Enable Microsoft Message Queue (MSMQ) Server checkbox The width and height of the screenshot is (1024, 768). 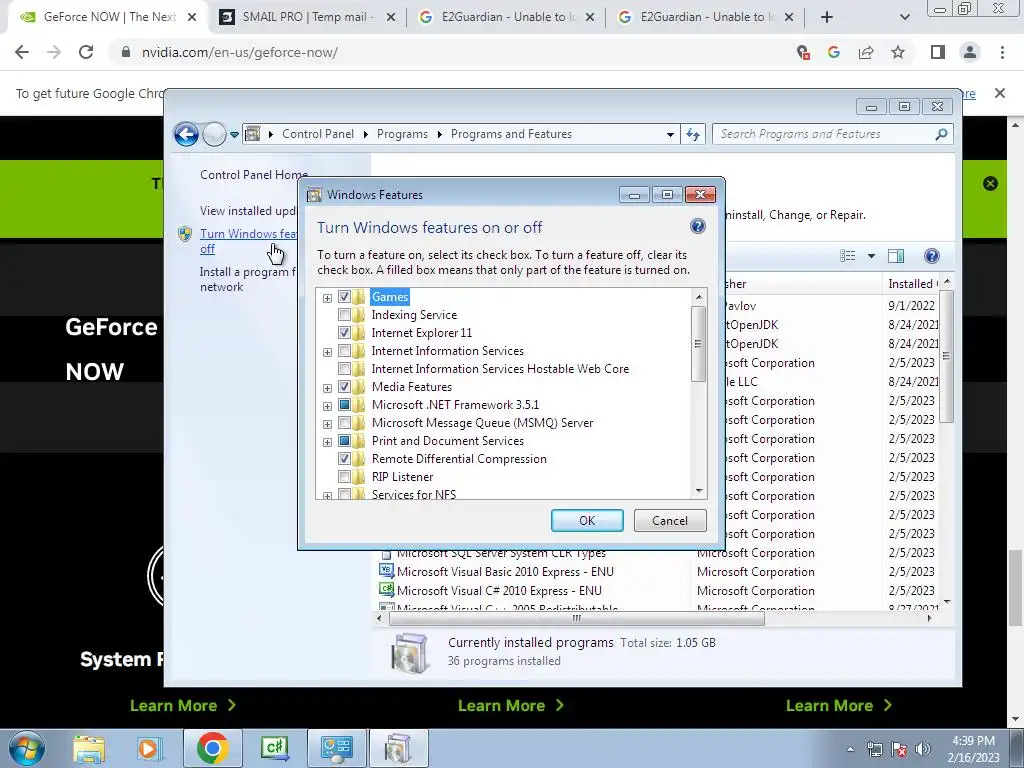tap(344, 423)
